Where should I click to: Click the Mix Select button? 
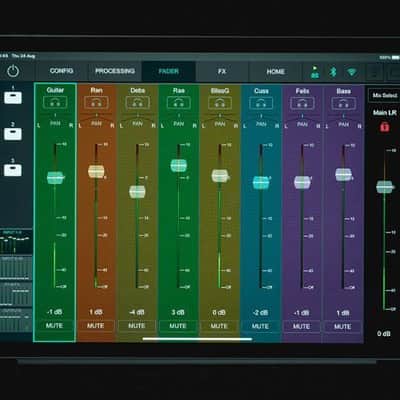tap(384, 95)
